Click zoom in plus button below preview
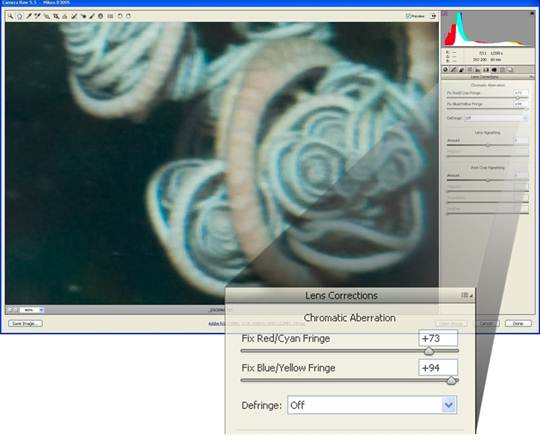 coord(15,310)
